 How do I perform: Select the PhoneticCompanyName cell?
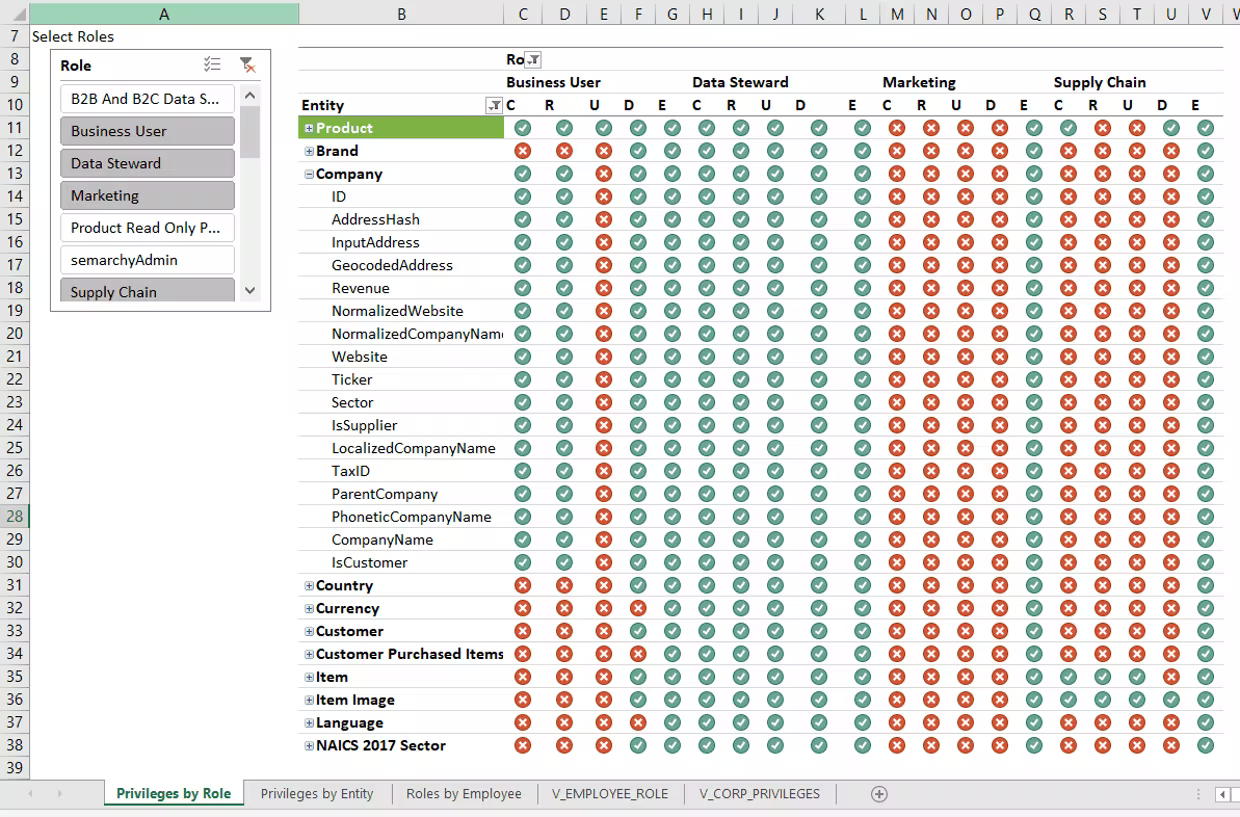(x=401, y=517)
